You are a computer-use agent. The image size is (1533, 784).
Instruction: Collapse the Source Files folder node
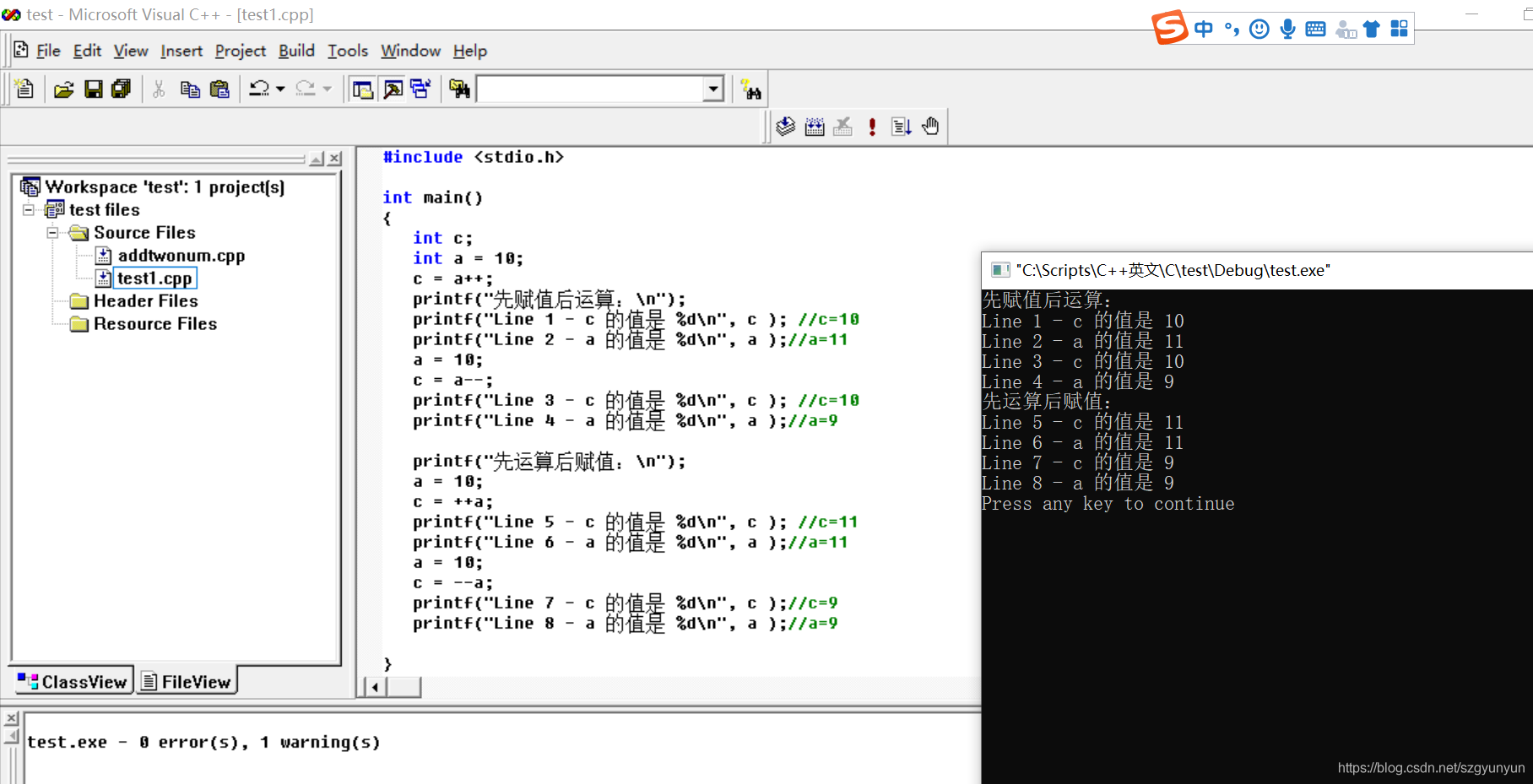pos(52,232)
